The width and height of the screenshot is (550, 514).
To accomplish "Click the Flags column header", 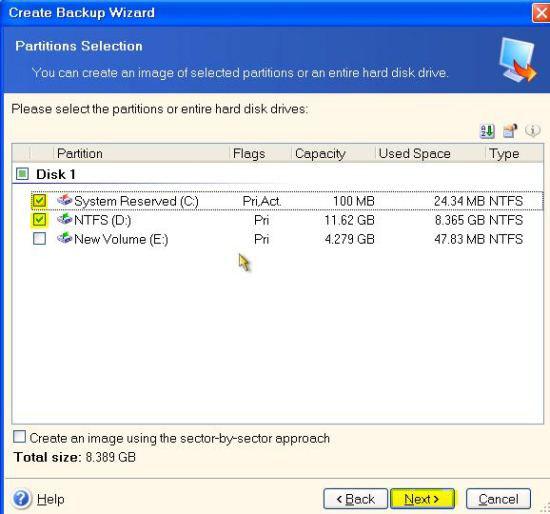I will (x=260, y=153).
